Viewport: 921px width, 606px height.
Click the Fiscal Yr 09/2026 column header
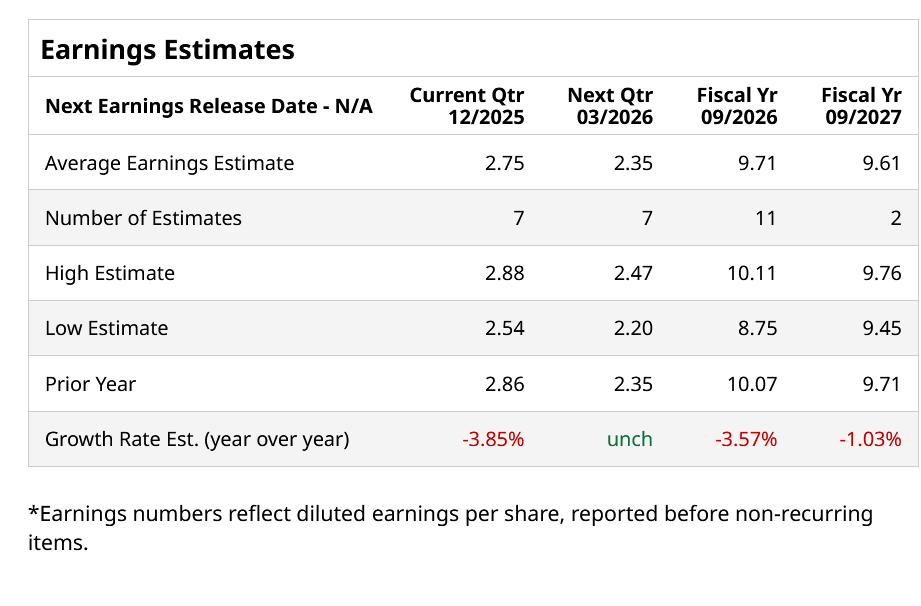point(737,106)
